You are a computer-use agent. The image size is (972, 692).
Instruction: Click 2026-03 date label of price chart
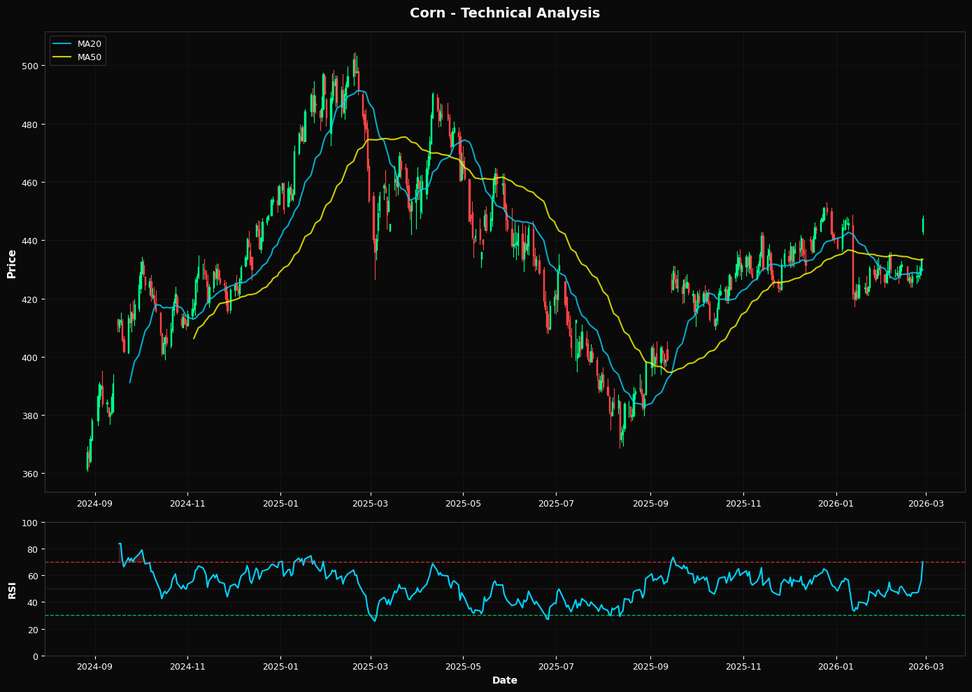[x=926, y=503]
